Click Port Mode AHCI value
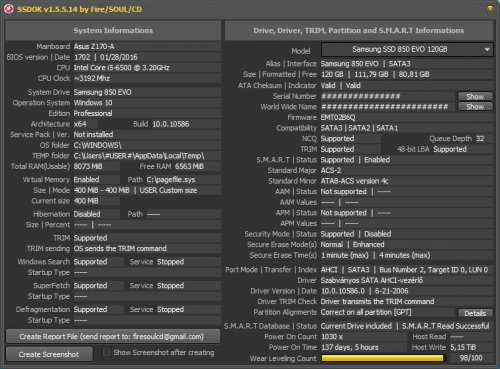 click(329, 270)
